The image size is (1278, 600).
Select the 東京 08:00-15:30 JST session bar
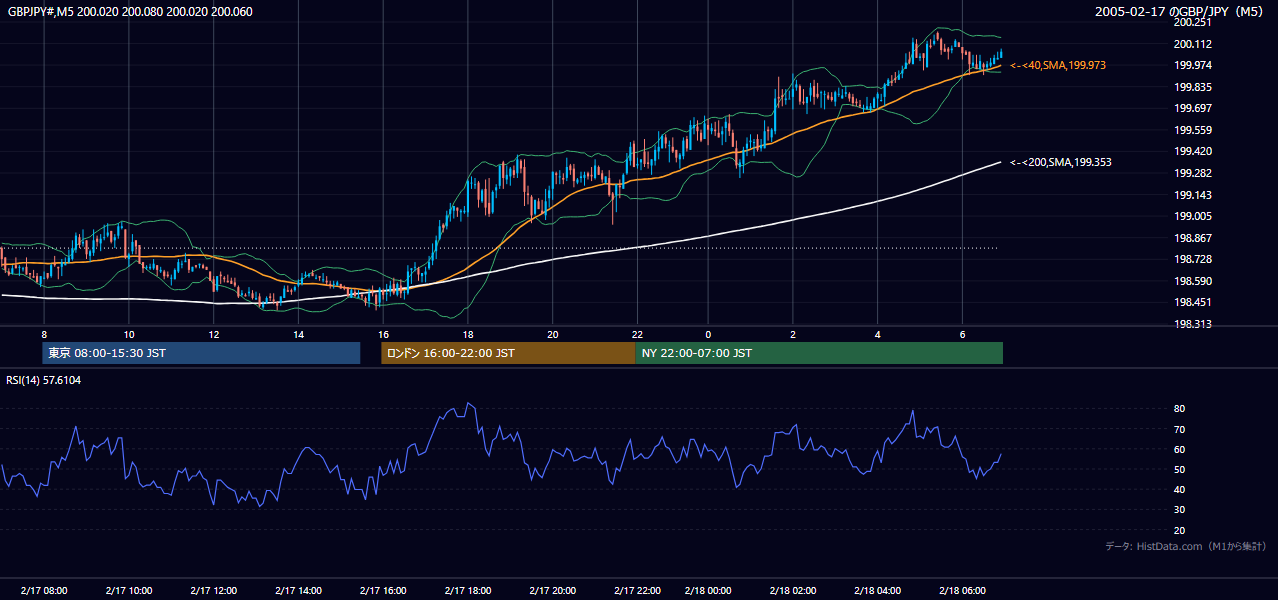click(x=201, y=353)
